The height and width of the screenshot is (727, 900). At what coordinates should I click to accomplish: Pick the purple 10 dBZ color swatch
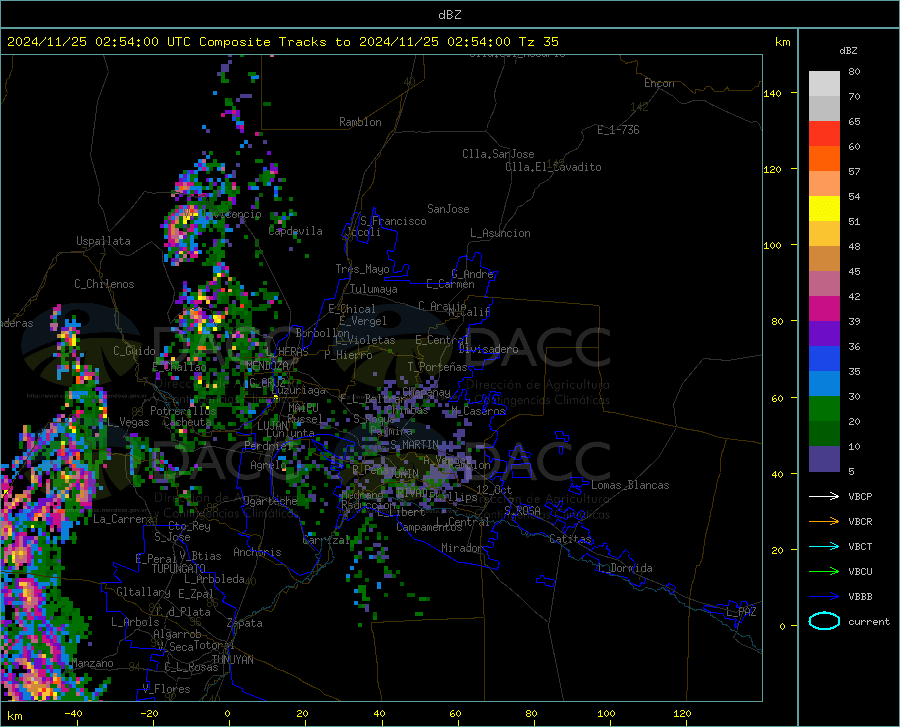(824, 458)
